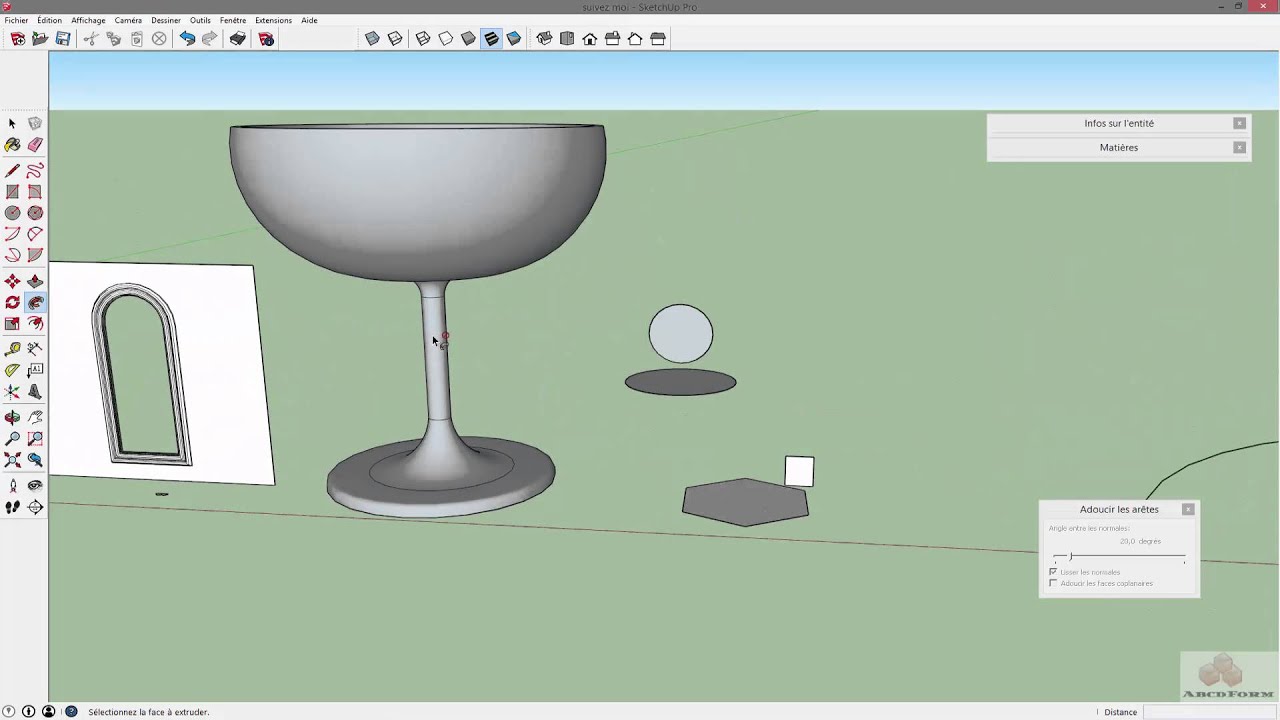Select the Look Around eye tool
Screen dimensions: 1280x720
coord(35,486)
